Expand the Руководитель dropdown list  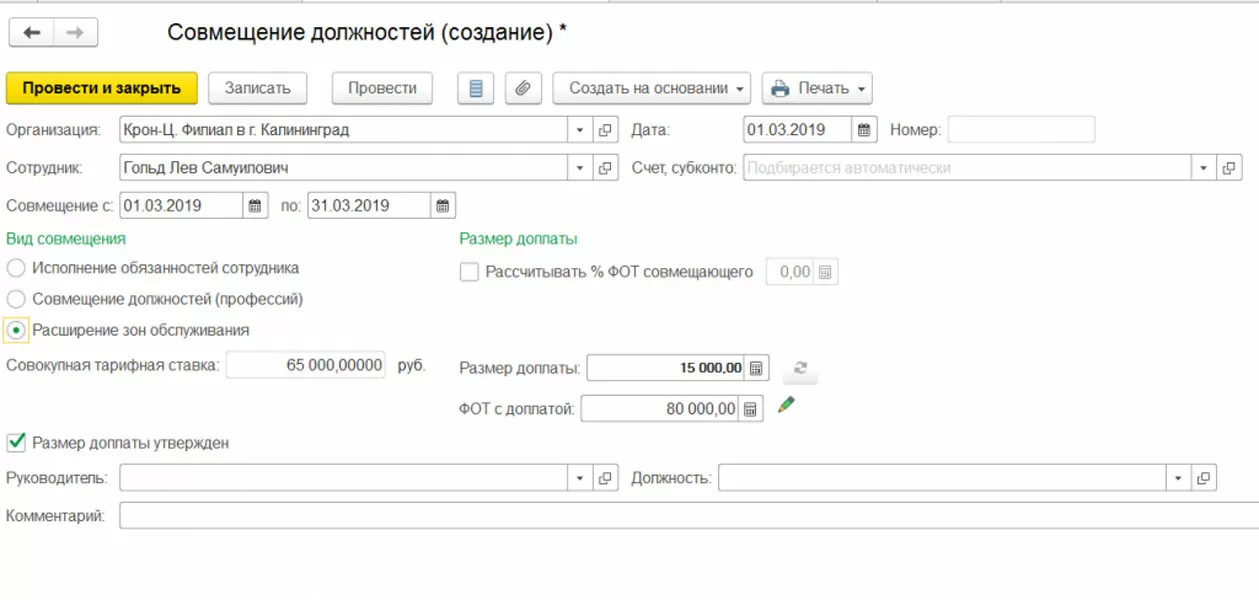(x=580, y=478)
